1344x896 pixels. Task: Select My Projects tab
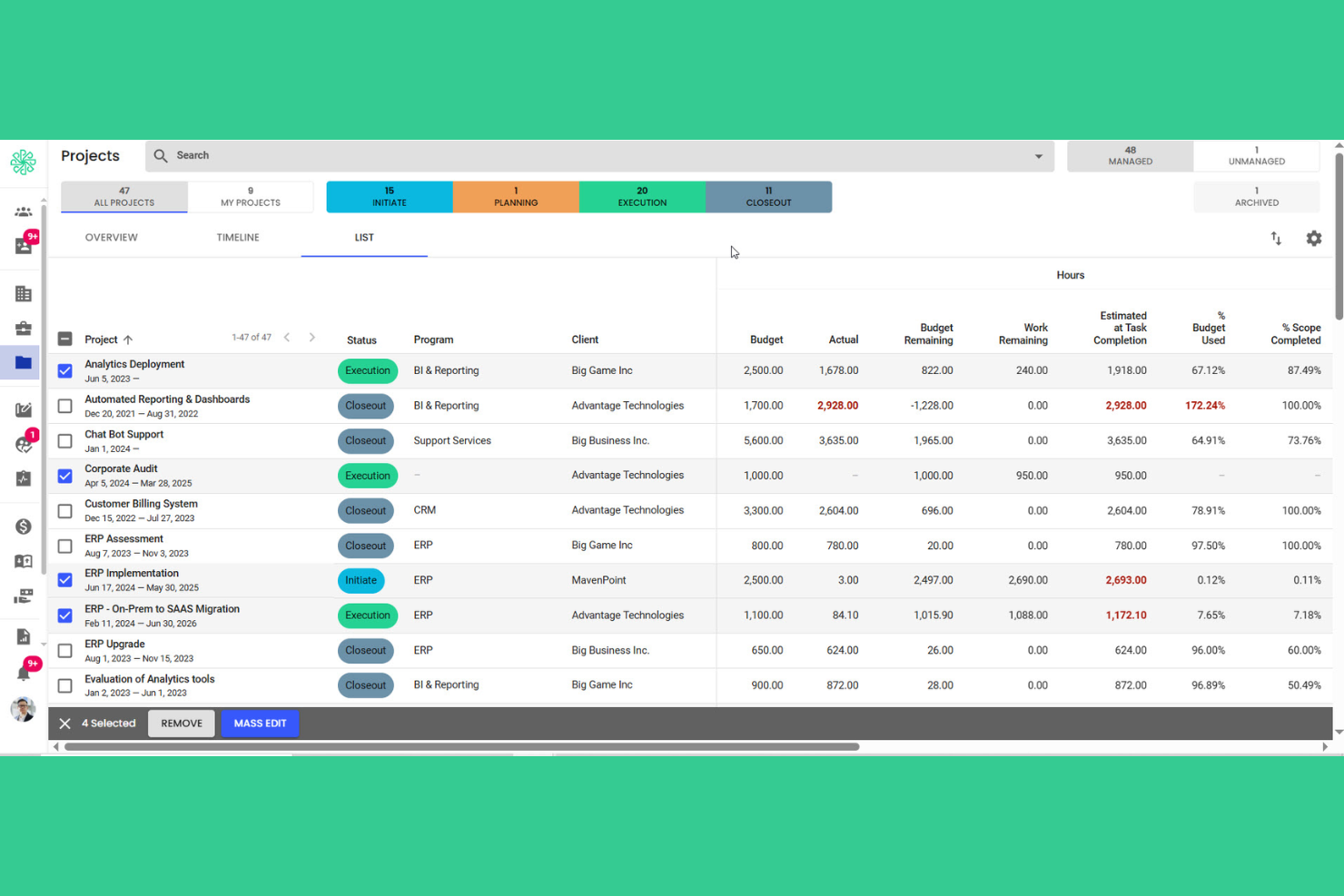251,197
